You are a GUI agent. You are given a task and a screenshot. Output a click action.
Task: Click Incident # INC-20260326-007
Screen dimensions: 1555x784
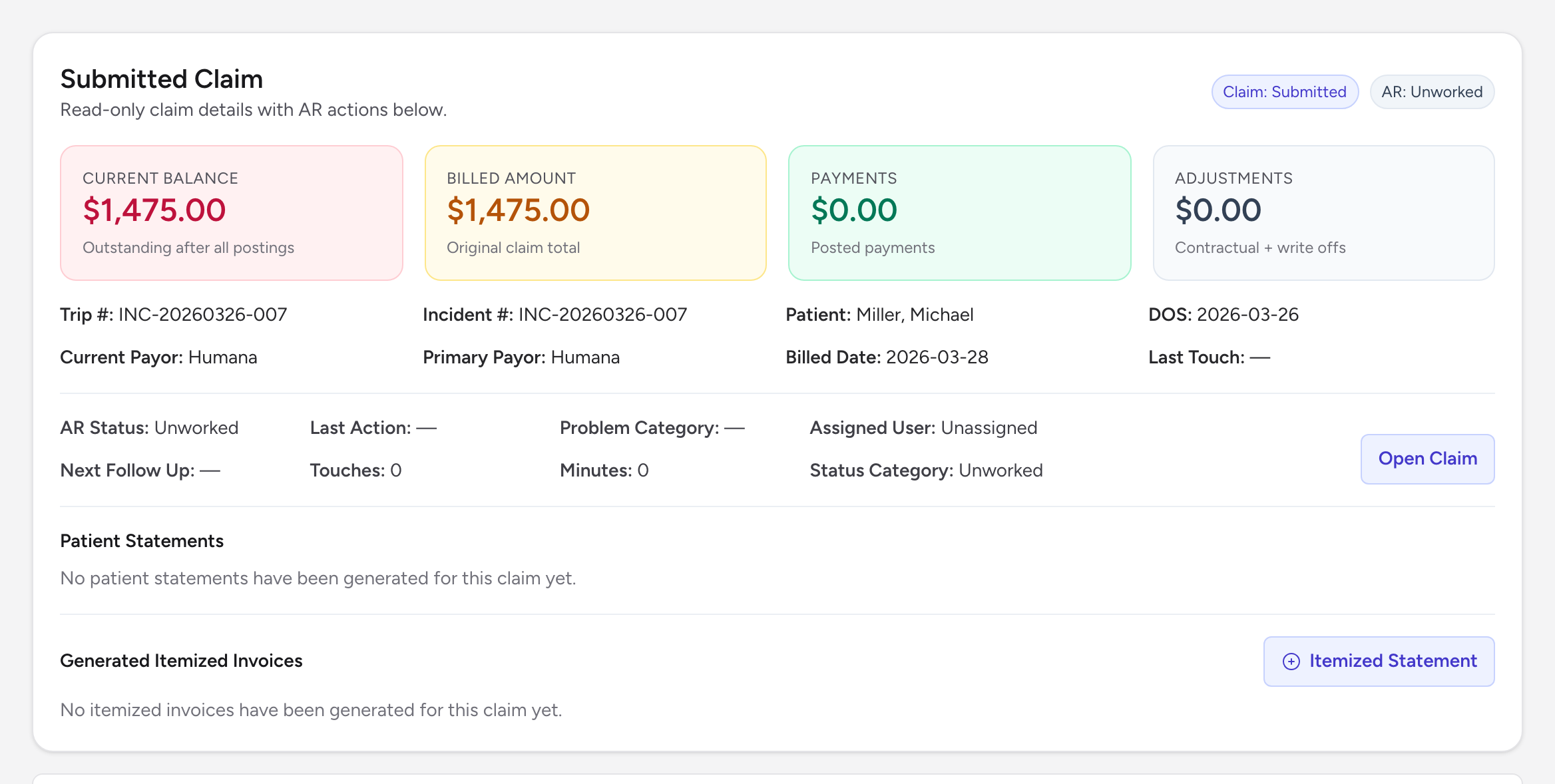coord(555,315)
